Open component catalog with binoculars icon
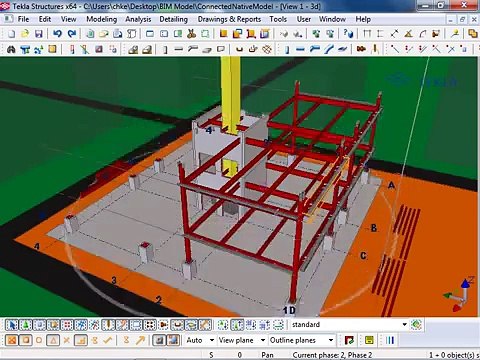The image size is (480, 360). pyautogui.click(x=11, y=49)
